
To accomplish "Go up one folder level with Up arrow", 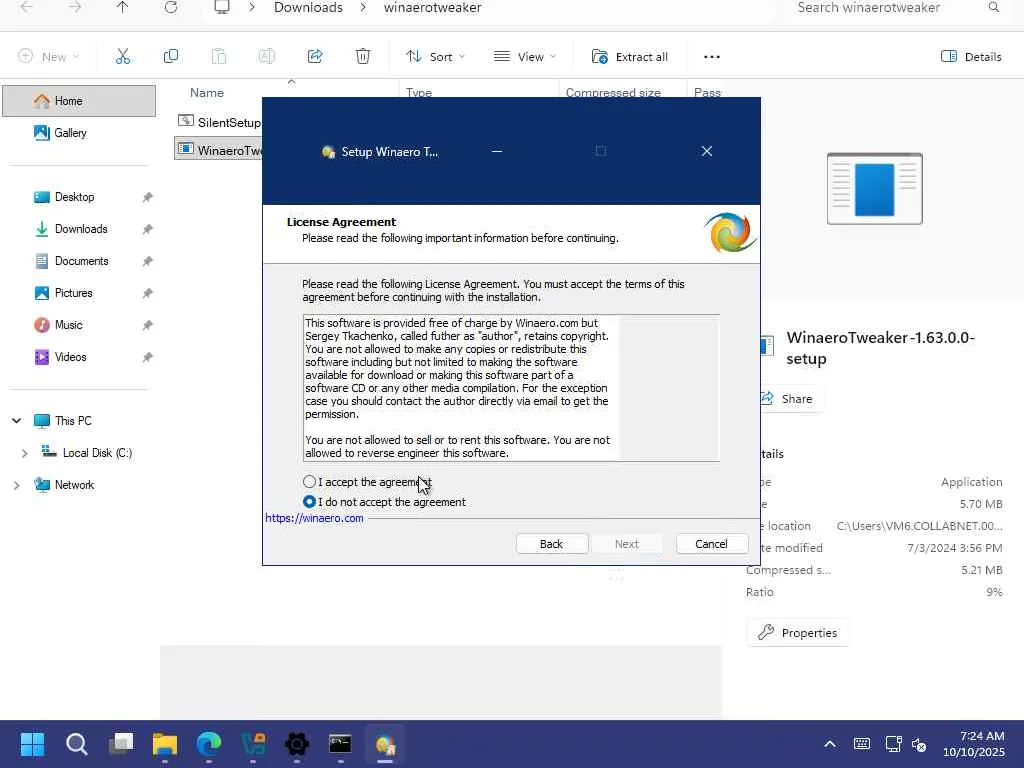I will pos(122,7).
